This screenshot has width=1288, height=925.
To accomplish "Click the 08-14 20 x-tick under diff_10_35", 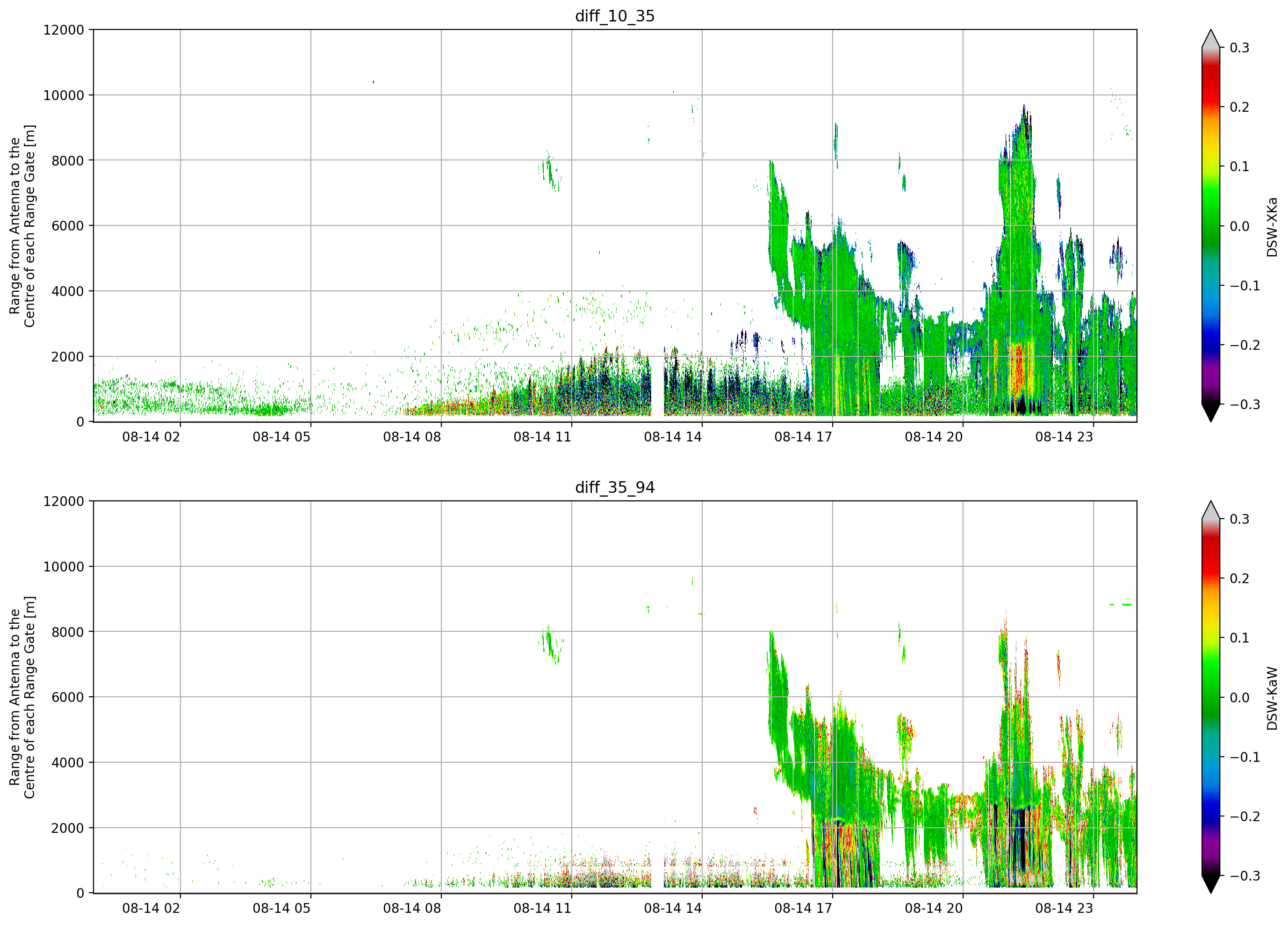I will point(934,437).
